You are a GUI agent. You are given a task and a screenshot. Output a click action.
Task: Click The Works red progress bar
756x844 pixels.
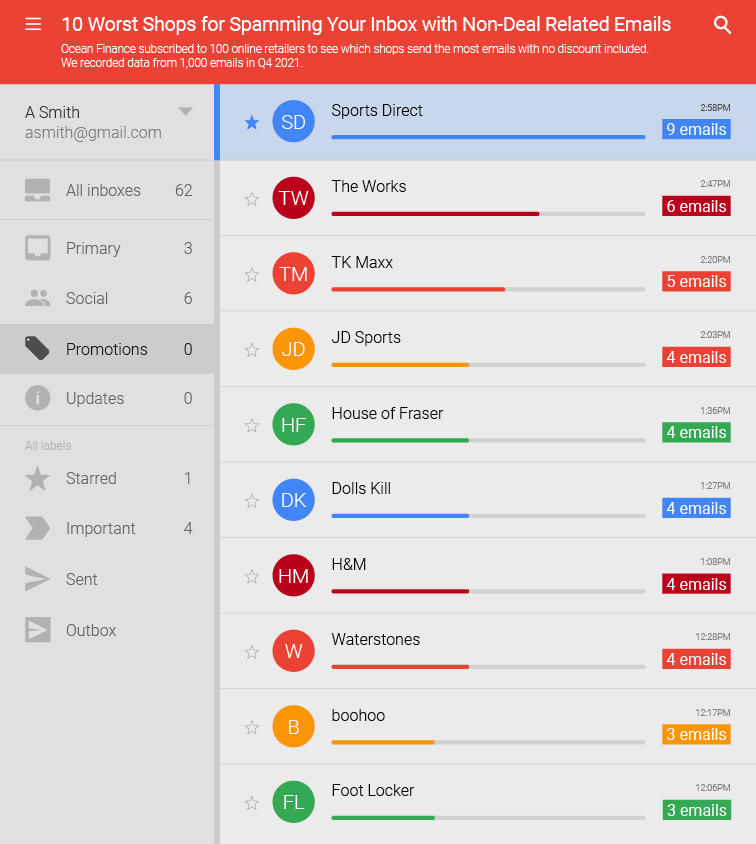point(435,214)
